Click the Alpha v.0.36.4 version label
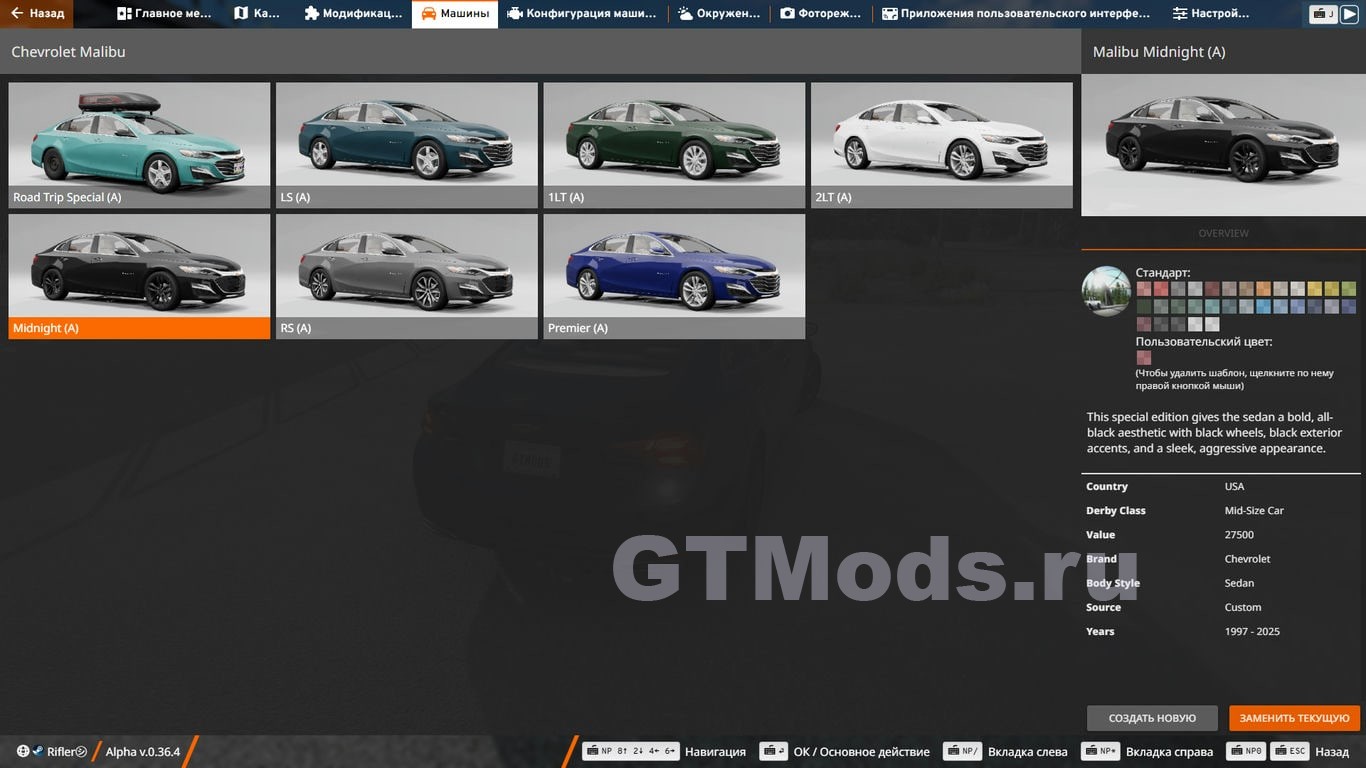The width and height of the screenshot is (1366, 768). (143, 752)
